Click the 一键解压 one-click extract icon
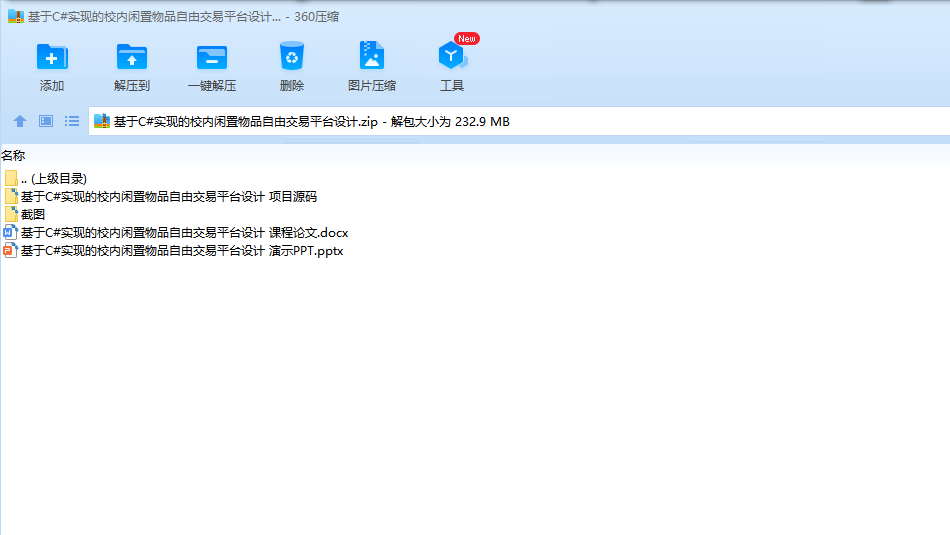This screenshot has width=950, height=535. coord(211,58)
